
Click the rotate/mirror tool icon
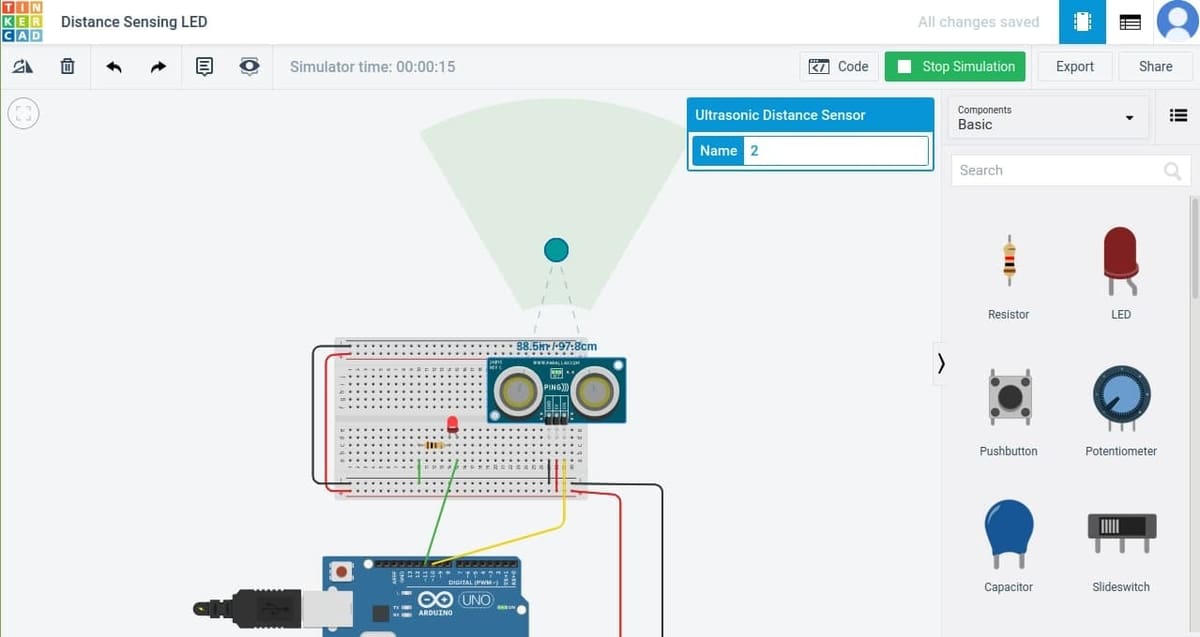pos(22,67)
